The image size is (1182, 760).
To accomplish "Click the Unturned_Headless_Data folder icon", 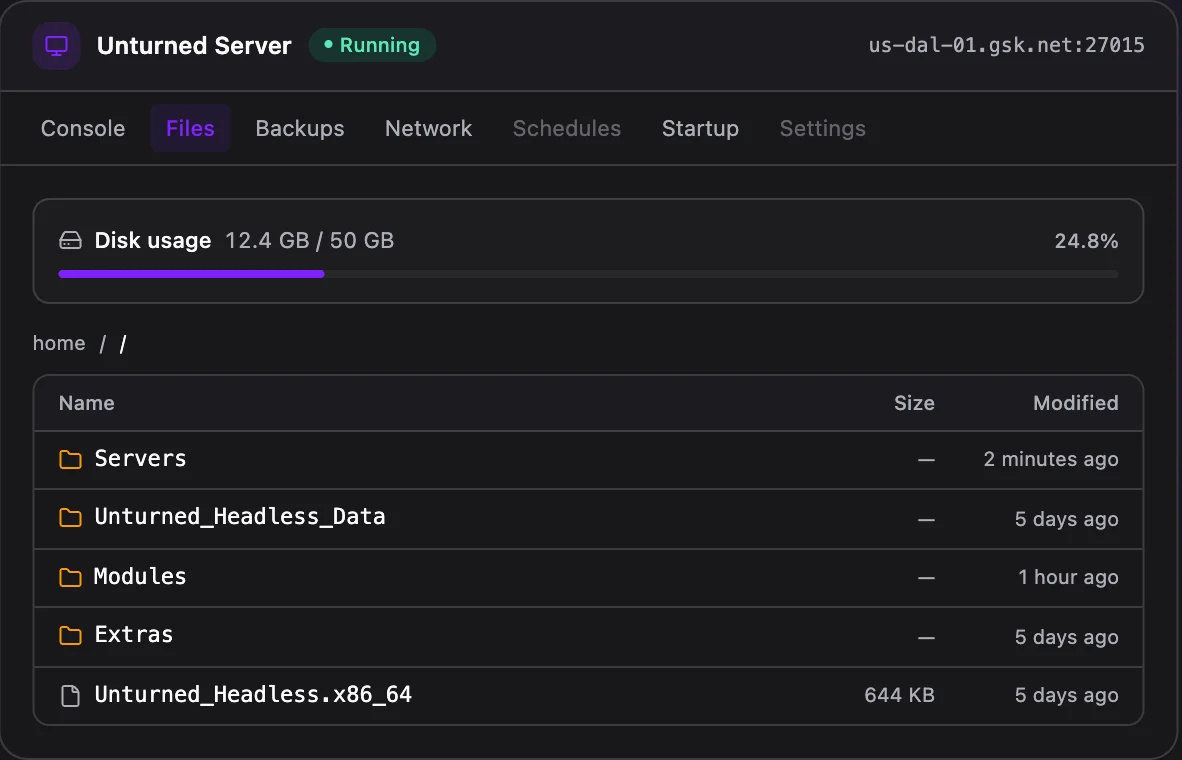I will pos(70,518).
